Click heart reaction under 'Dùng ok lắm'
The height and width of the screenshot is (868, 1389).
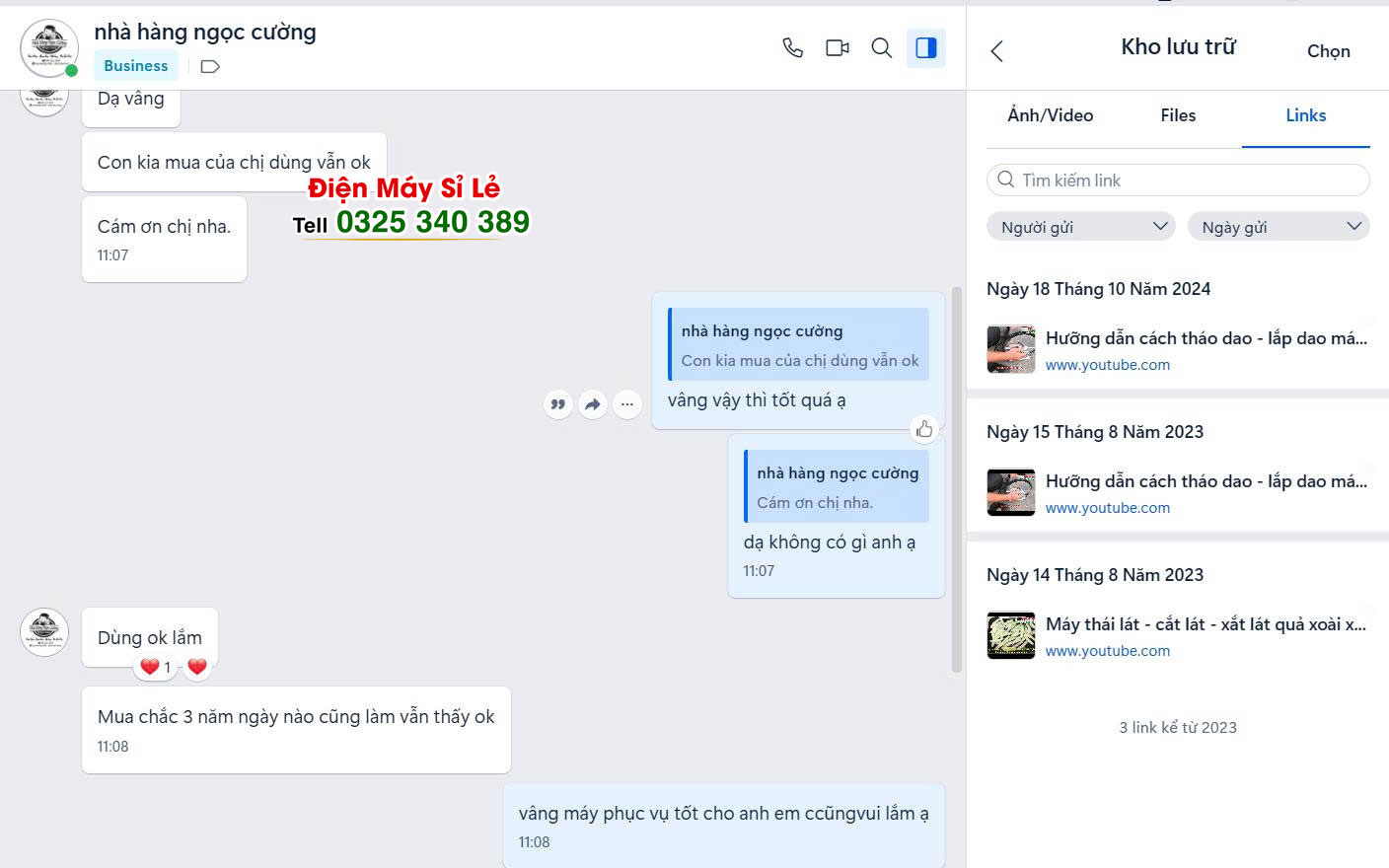click(x=197, y=667)
